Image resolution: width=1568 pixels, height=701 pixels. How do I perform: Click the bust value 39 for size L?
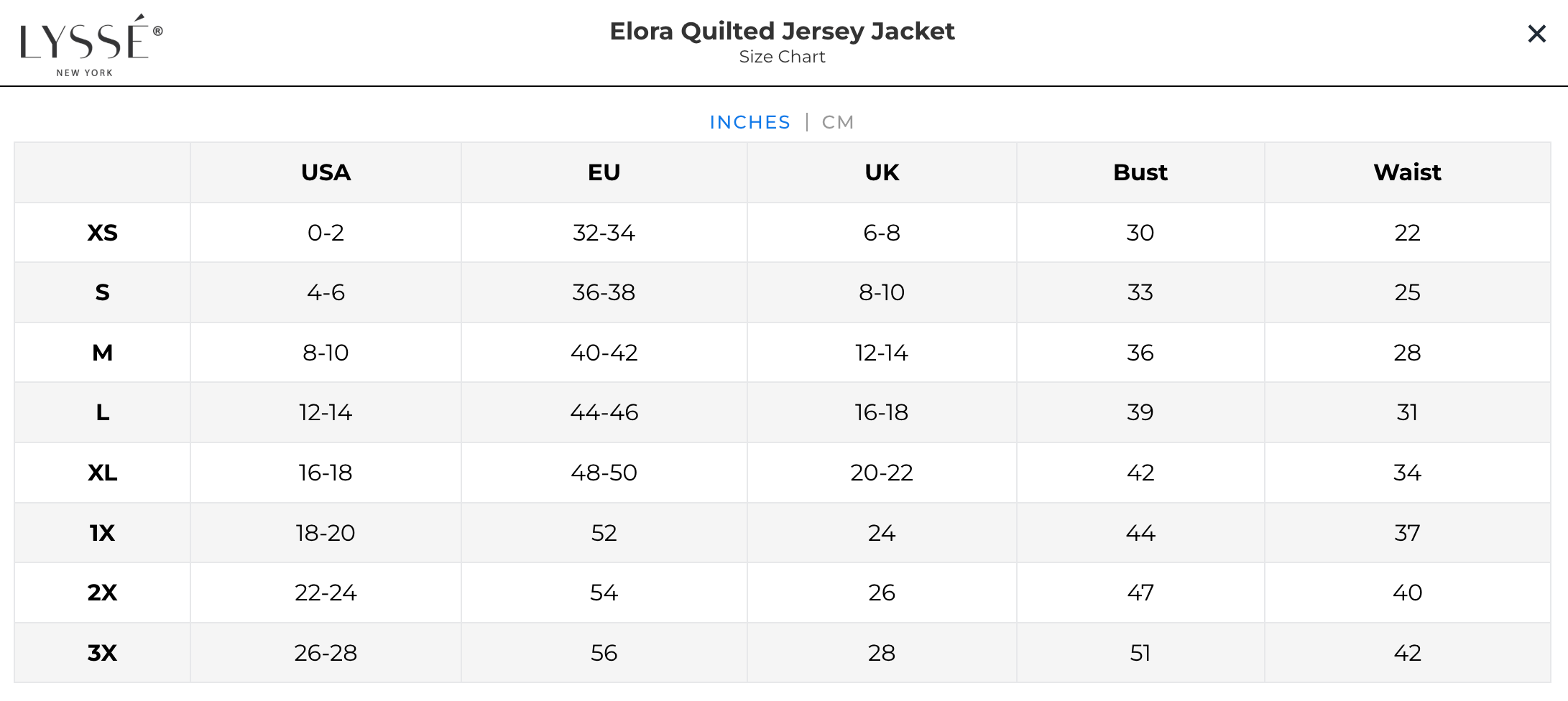1140,413
